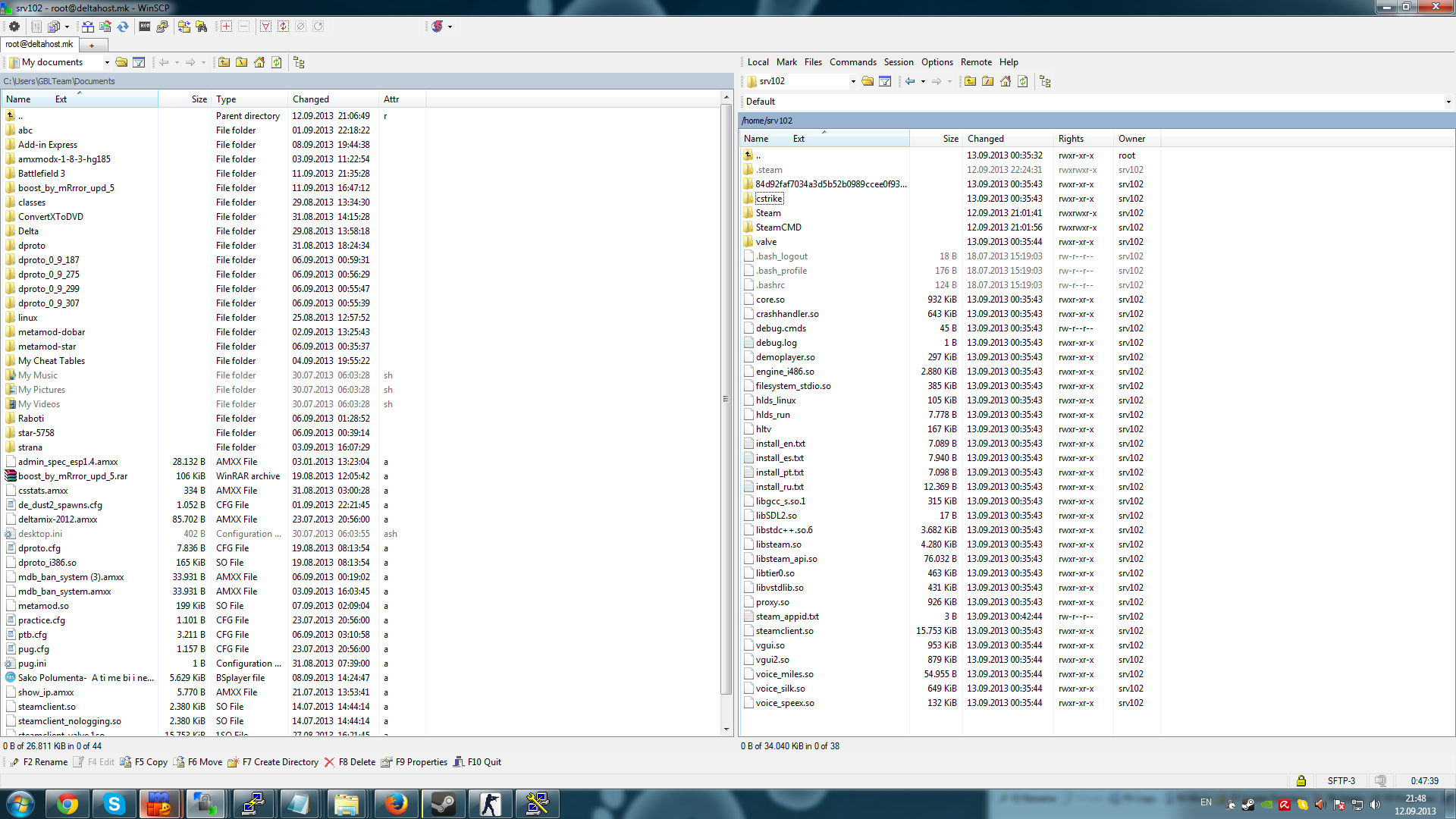Open the Files menu
This screenshot has height=819, width=1456.
pyautogui.click(x=813, y=62)
